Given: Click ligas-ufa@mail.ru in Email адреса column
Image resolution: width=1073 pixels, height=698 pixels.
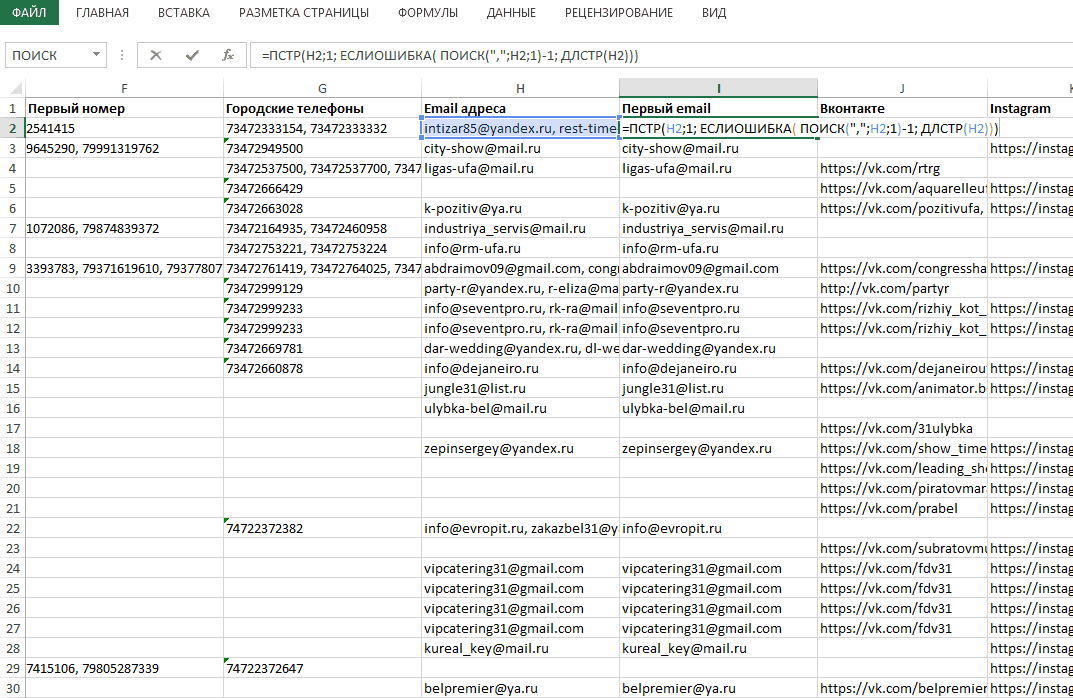Looking at the screenshot, I should [x=520, y=168].
